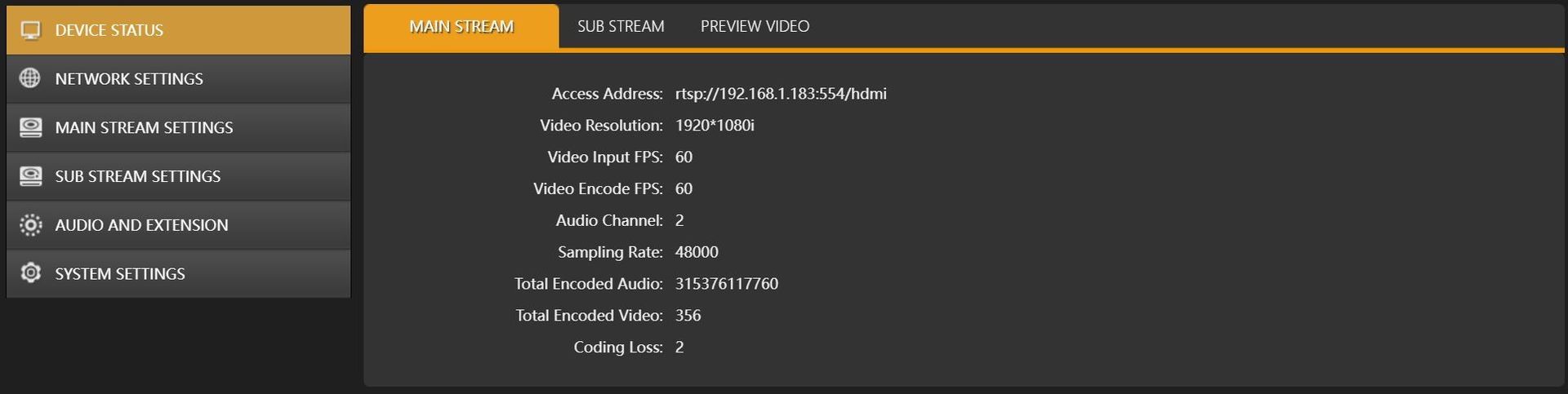The image size is (1568, 394).
Task: Click the globe icon for Network Settings
Action: pyautogui.click(x=30, y=78)
